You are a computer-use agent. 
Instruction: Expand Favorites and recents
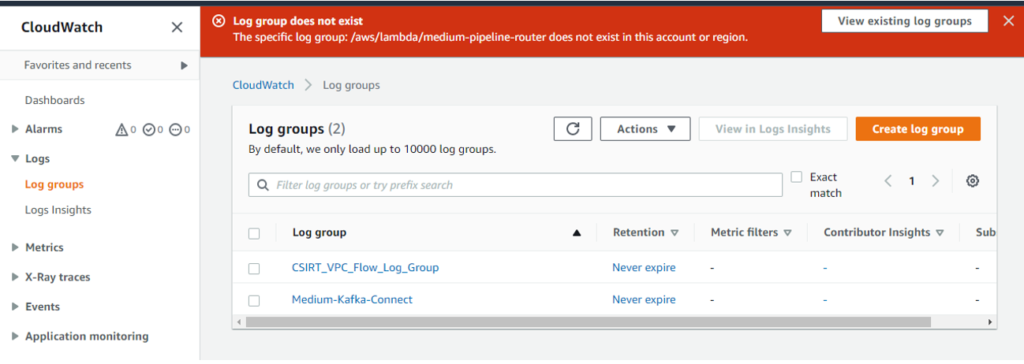pyautogui.click(x=184, y=65)
